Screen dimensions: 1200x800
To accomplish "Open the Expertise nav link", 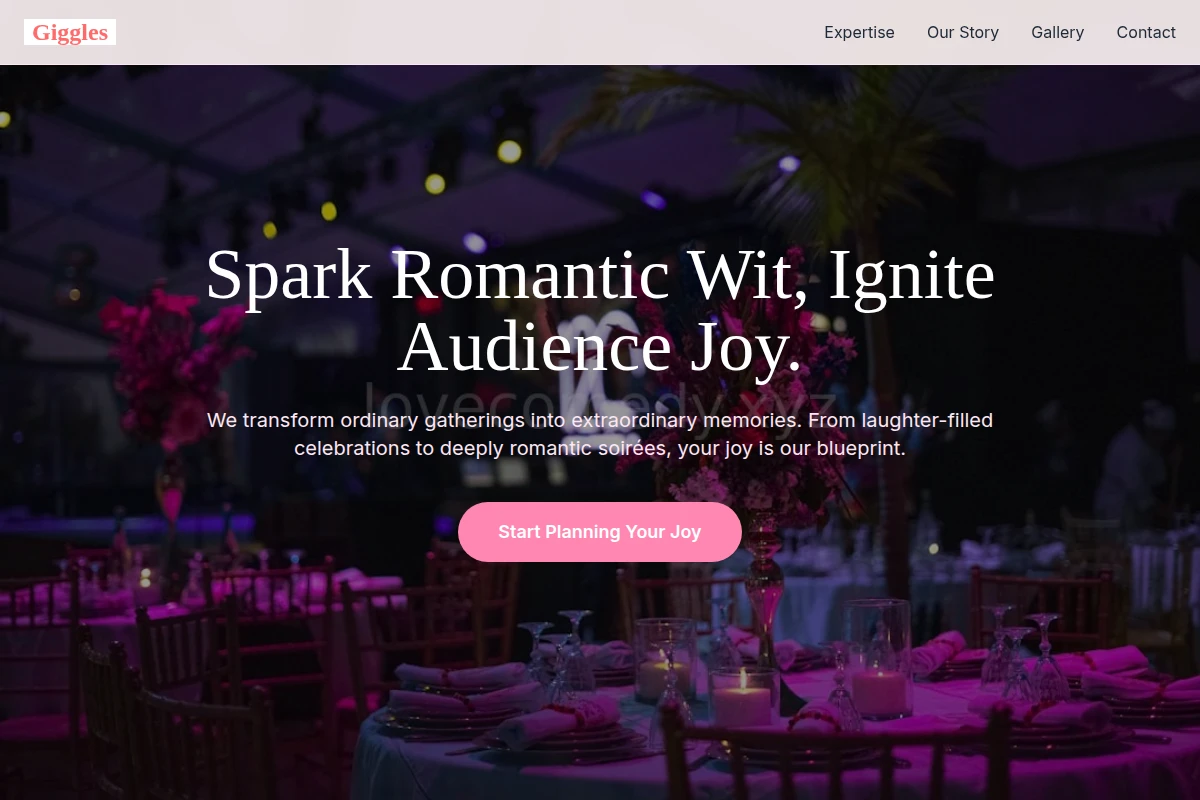I will coord(859,32).
